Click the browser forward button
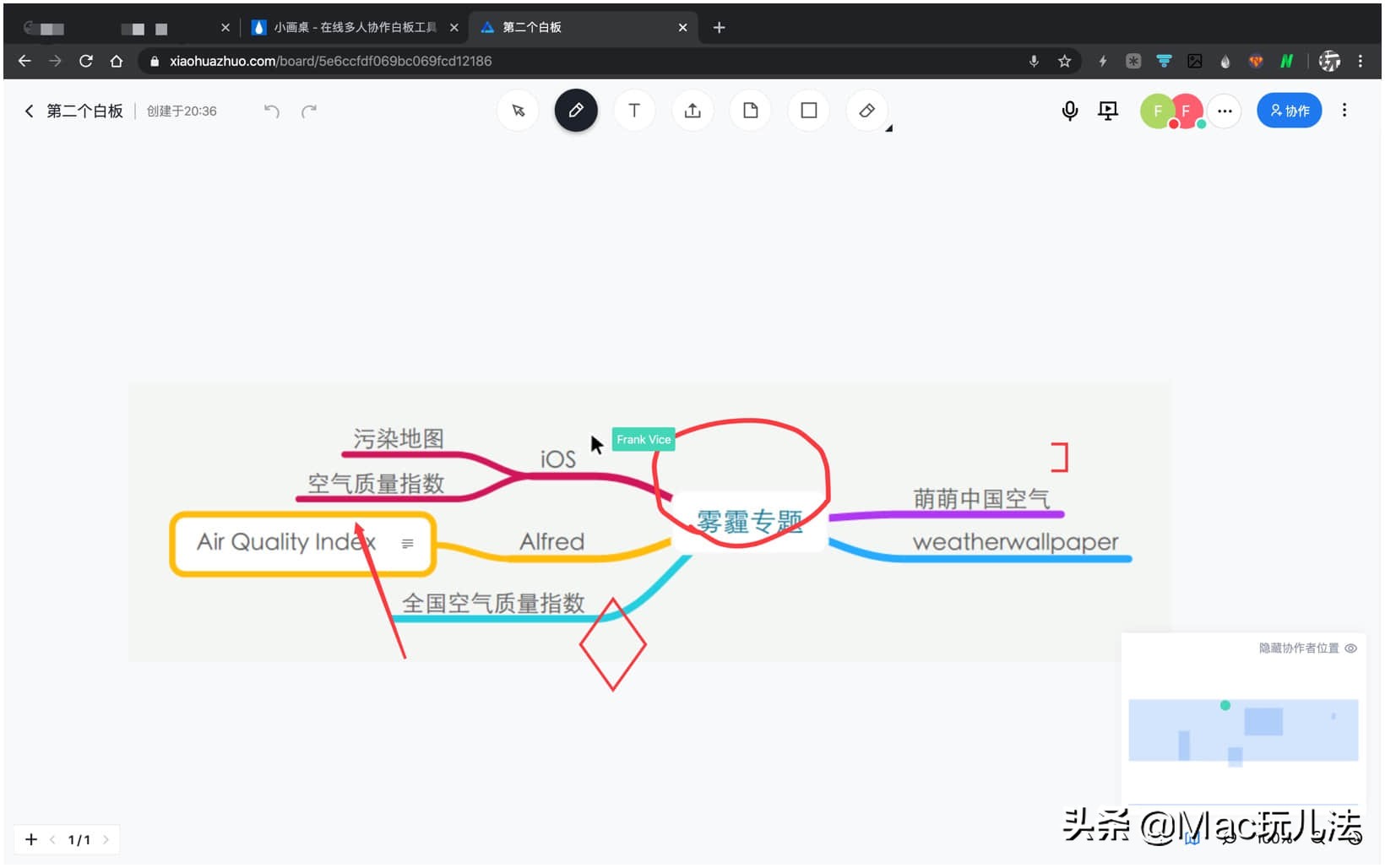This screenshot has width=1385, height=868. tap(55, 61)
